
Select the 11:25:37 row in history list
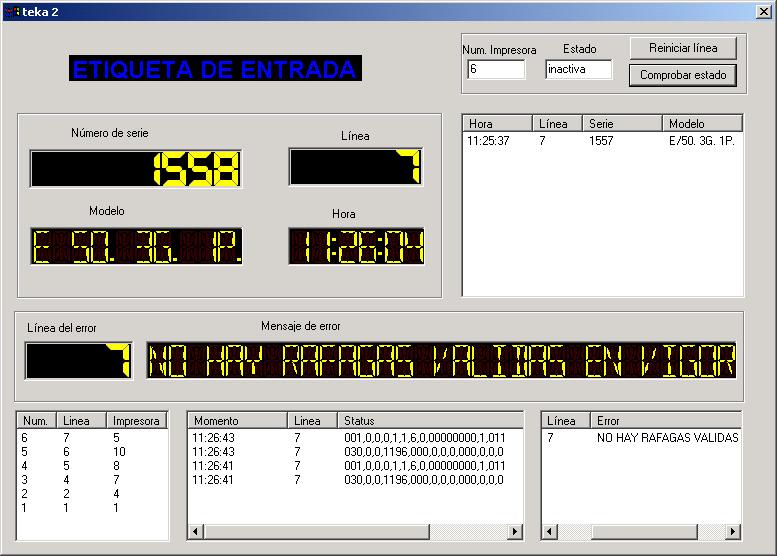click(x=603, y=141)
